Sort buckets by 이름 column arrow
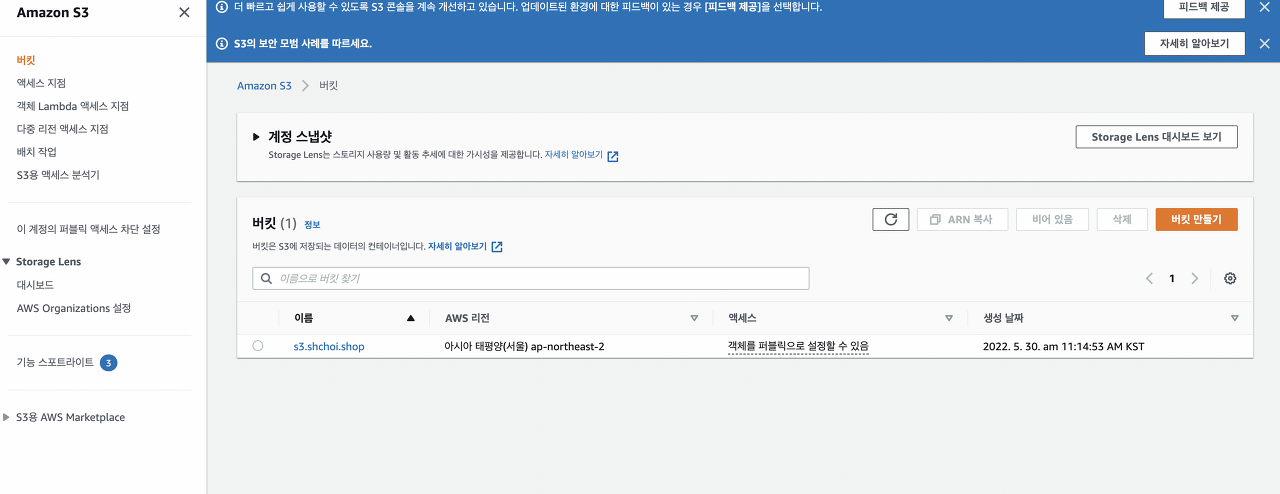Viewport: 1280px width, 494px height. tap(410, 318)
